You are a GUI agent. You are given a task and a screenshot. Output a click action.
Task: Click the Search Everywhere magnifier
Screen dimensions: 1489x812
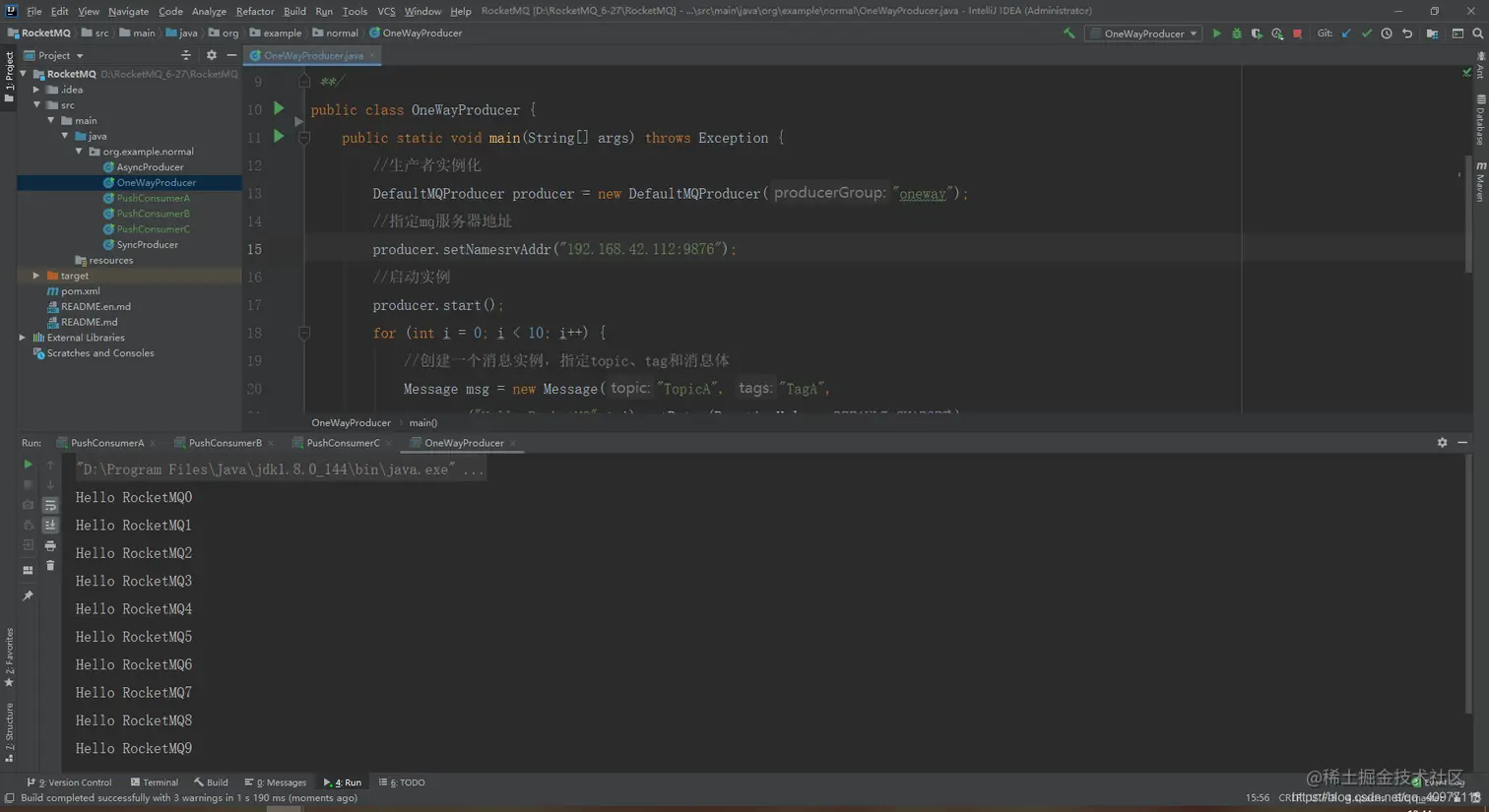pyautogui.click(x=1478, y=33)
